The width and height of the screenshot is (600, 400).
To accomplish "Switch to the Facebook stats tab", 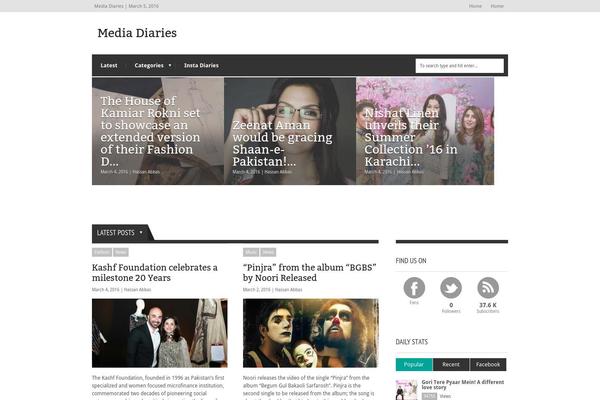I will pyautogui.click(x=488, y=364).
